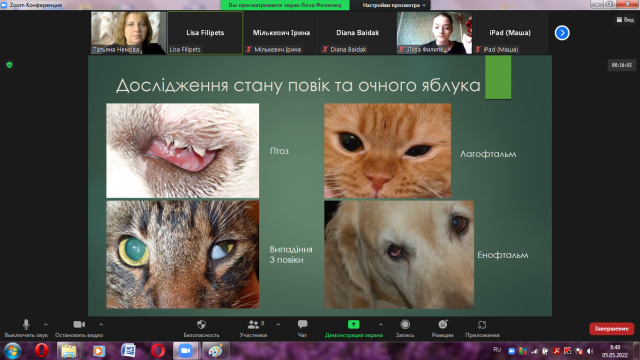Image resolution: width=640 pixels, height=360 pixels.
Task: Click the red Завершение end button
Action: [x=611, y=329]
